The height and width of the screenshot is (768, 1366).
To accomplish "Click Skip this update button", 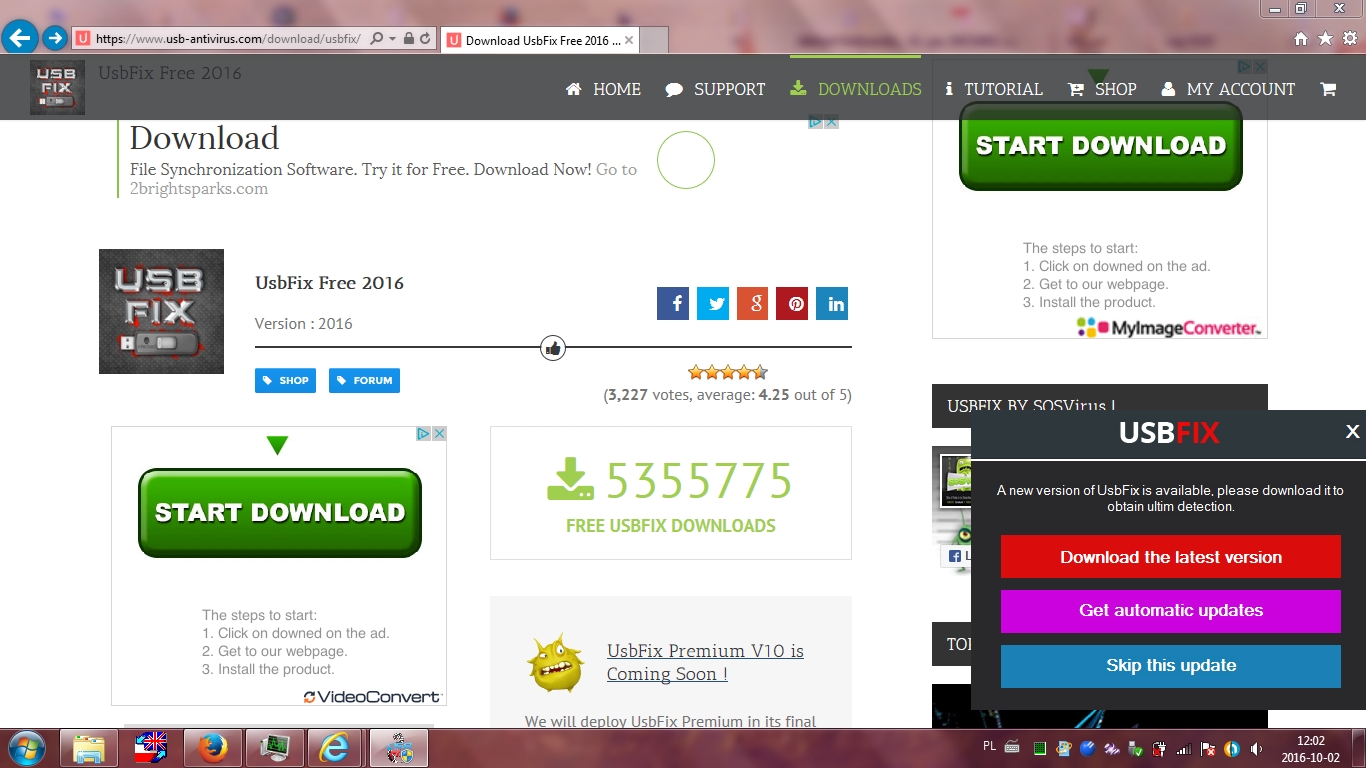I will tap(1171, 665).
